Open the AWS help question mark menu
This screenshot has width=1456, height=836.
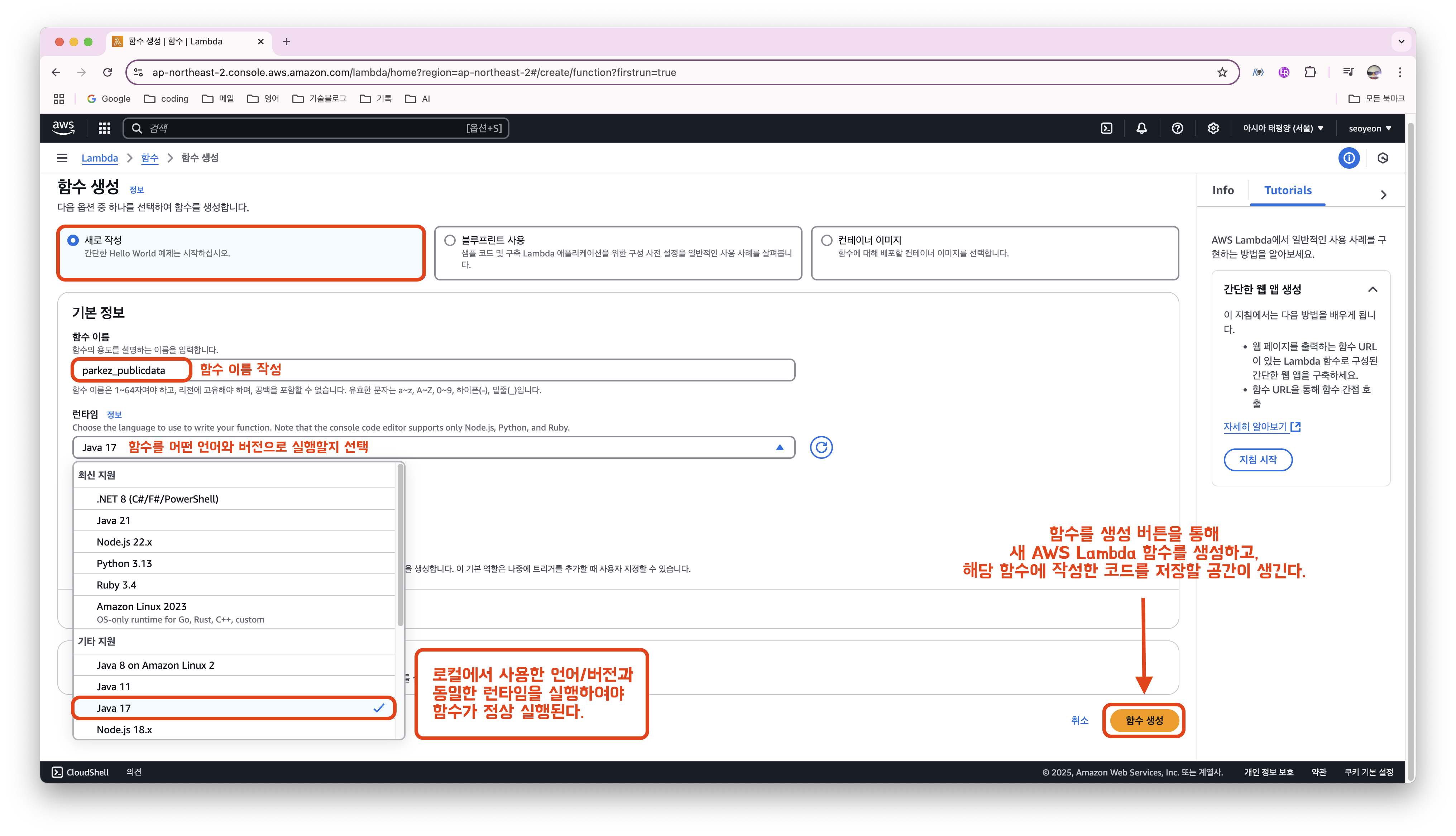click(x=1177, y=129)
